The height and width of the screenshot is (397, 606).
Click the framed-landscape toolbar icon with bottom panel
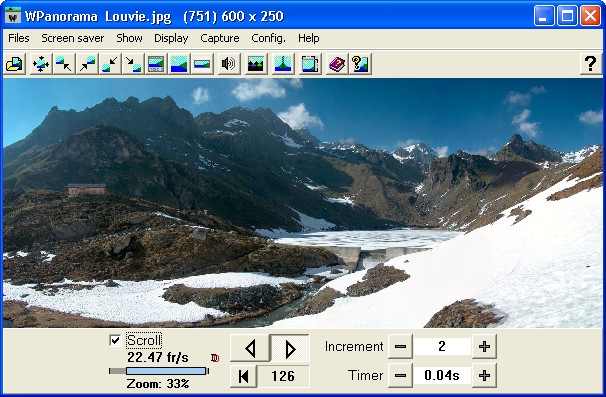tap(156, 64)
